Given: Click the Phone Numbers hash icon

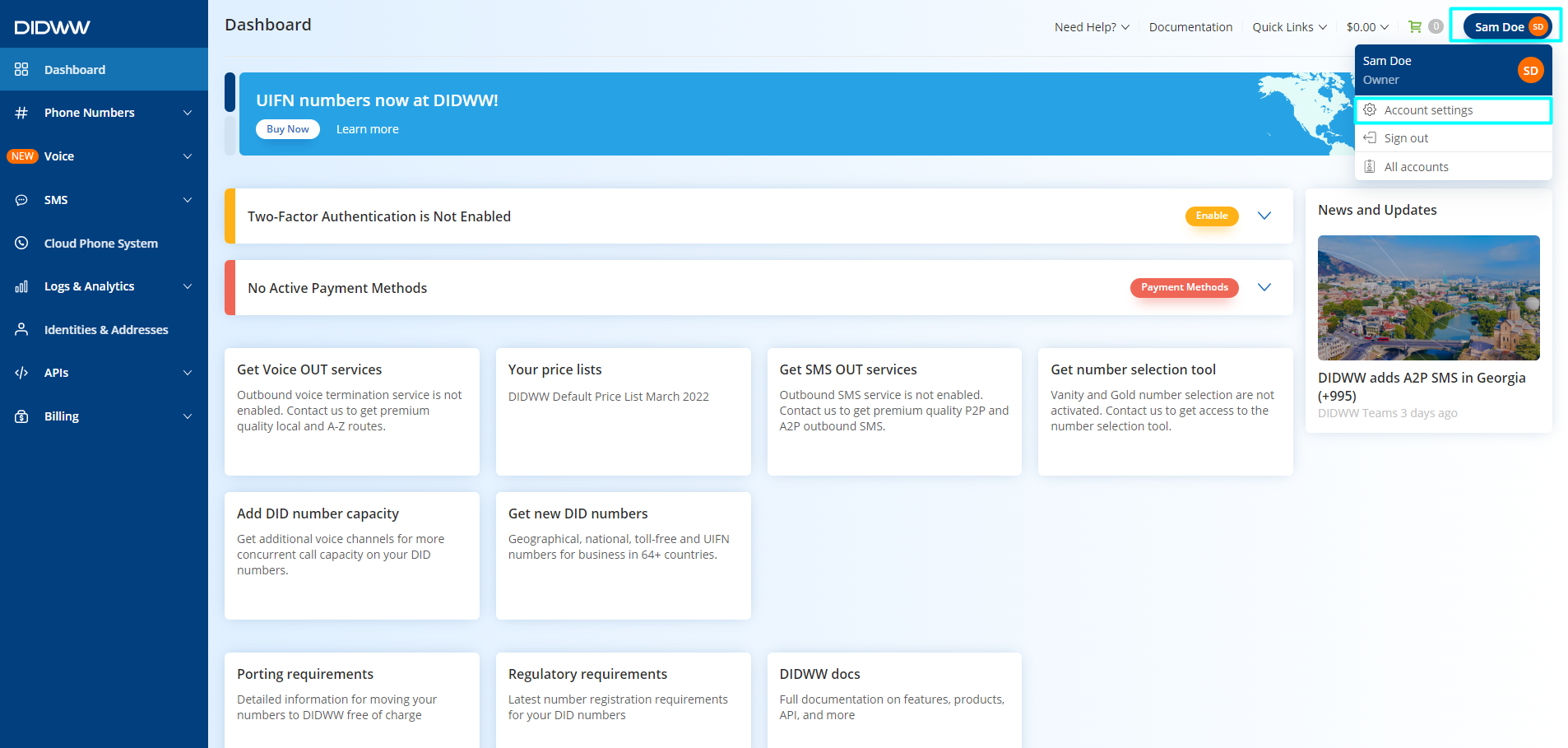Looking at the screenshot, I should coord(21,113).
